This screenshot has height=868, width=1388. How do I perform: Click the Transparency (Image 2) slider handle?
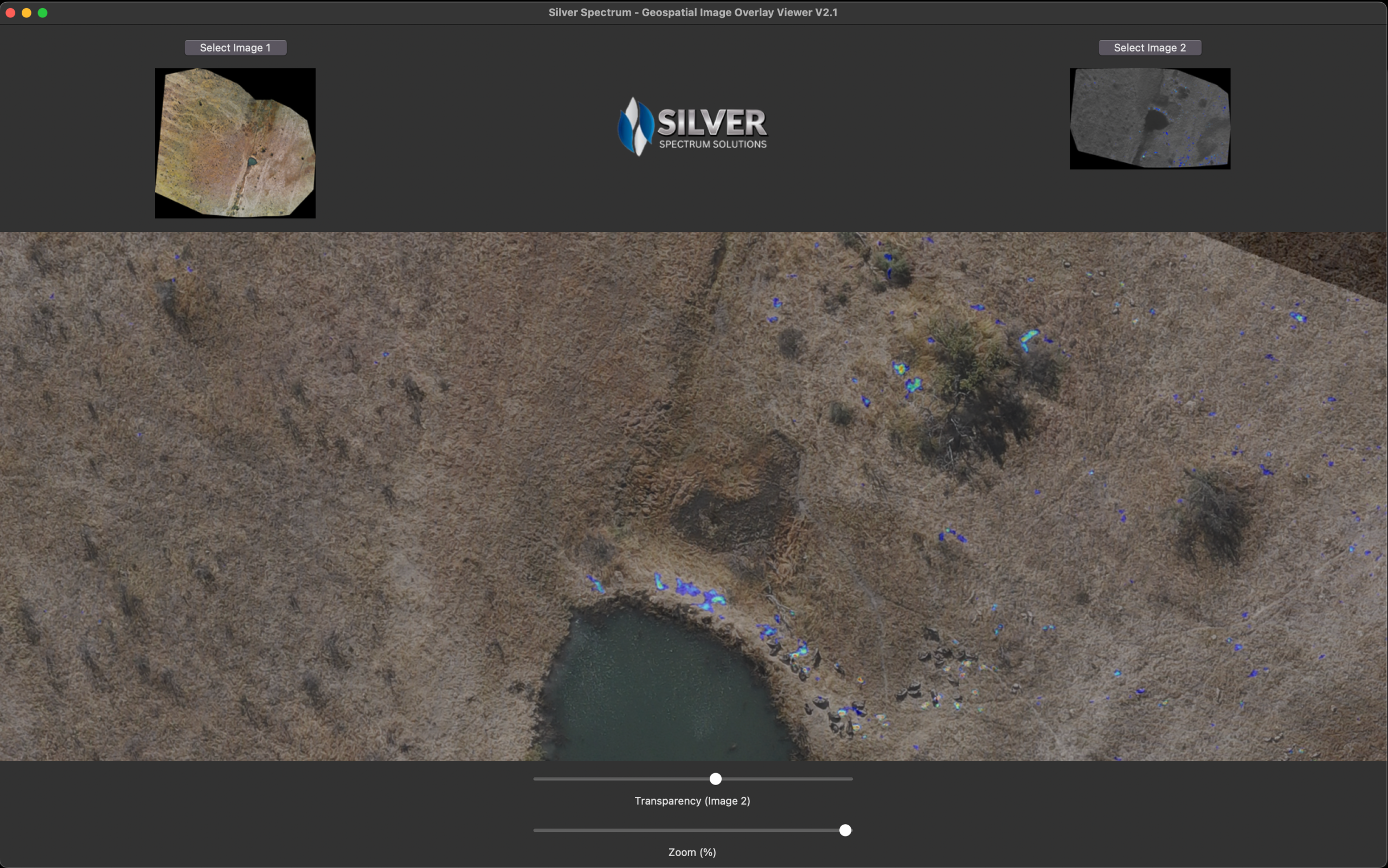pos(715,779)
